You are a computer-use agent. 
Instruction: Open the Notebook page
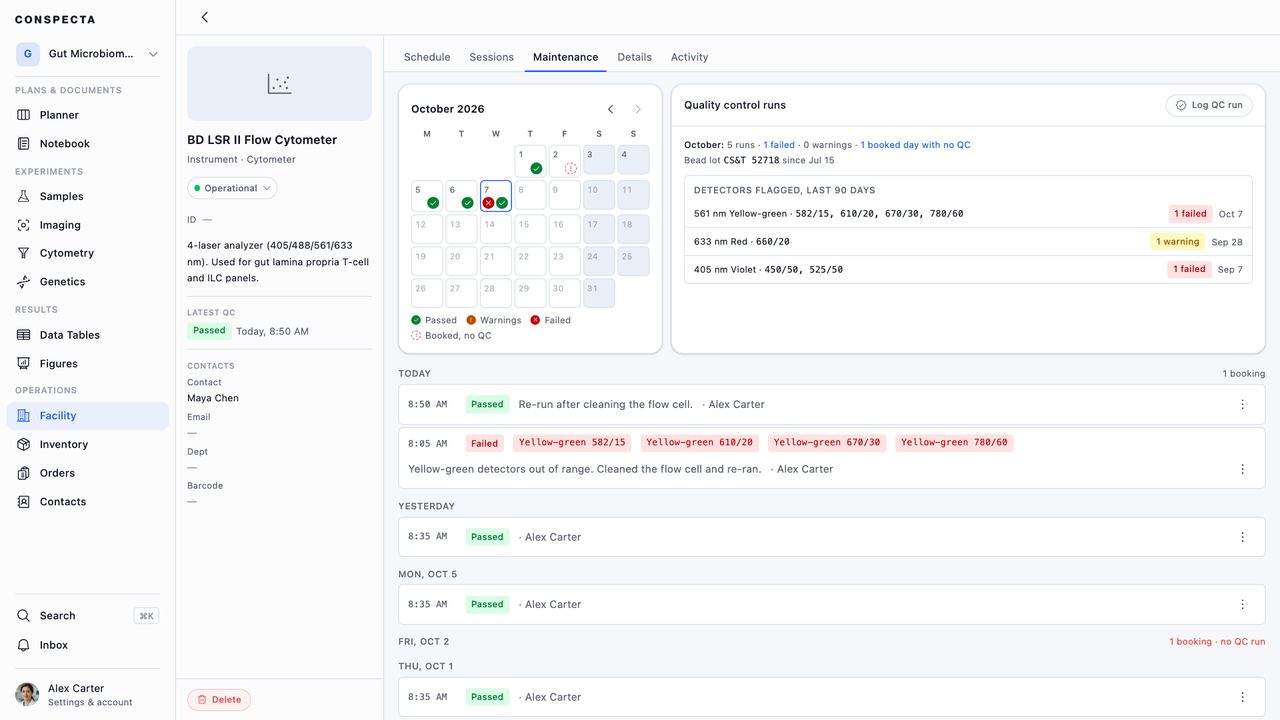88,144
